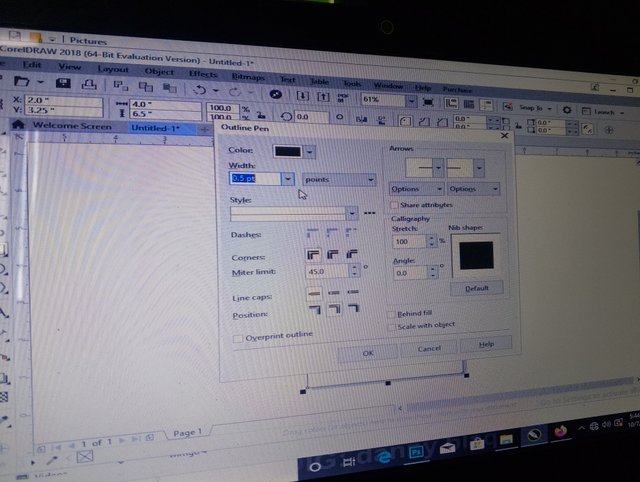Click the Open folder icon in the toolbar
This screenshot has width=640, height=482.
coord(21,81)
